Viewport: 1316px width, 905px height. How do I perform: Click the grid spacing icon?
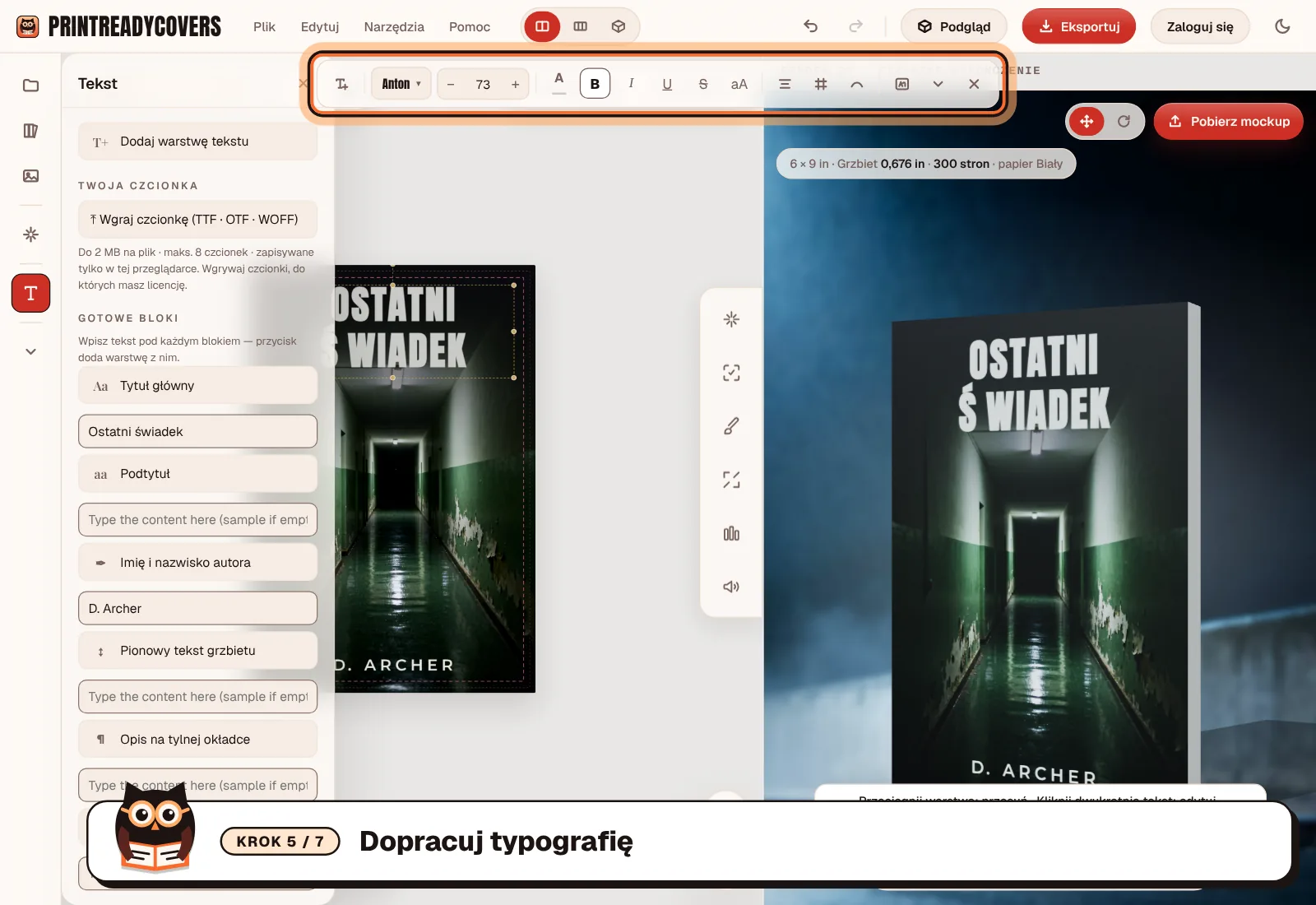pyautogui.click(x=821, y=84)
